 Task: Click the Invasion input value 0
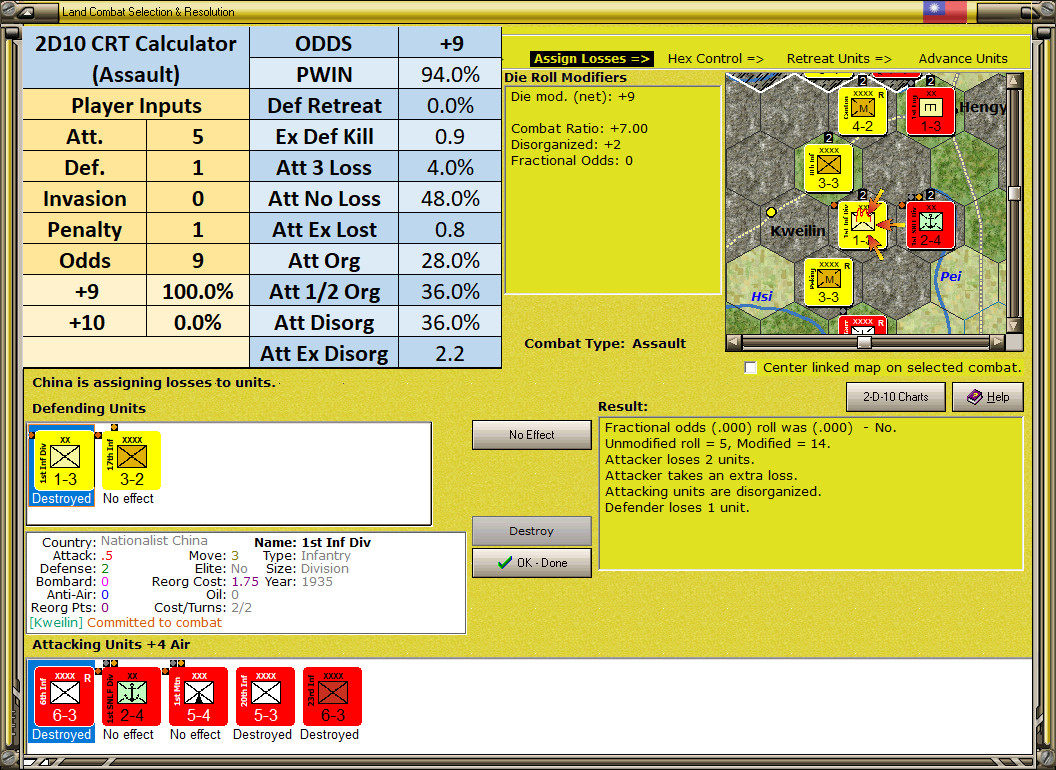197,199
